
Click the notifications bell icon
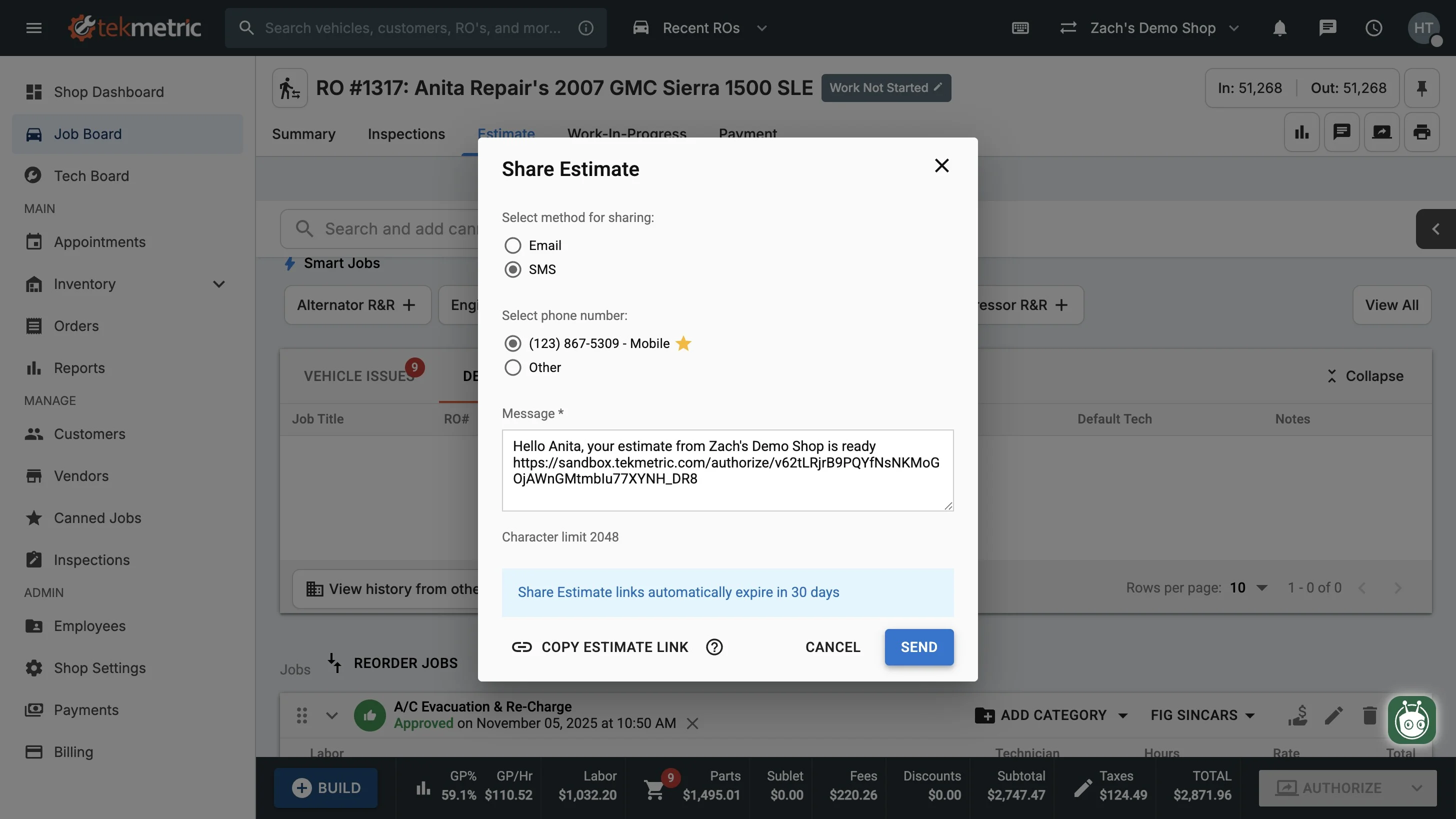coord(1279,28)
